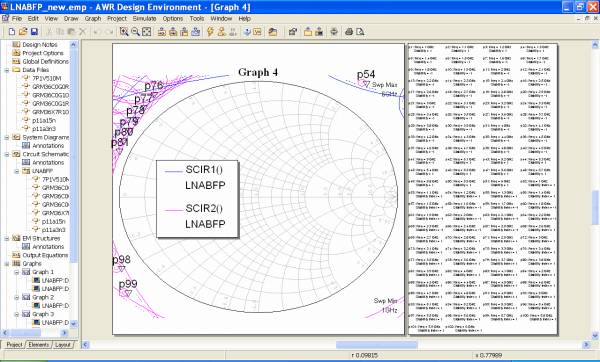Open the Project menu
The image size is (600, 362).
117,18
